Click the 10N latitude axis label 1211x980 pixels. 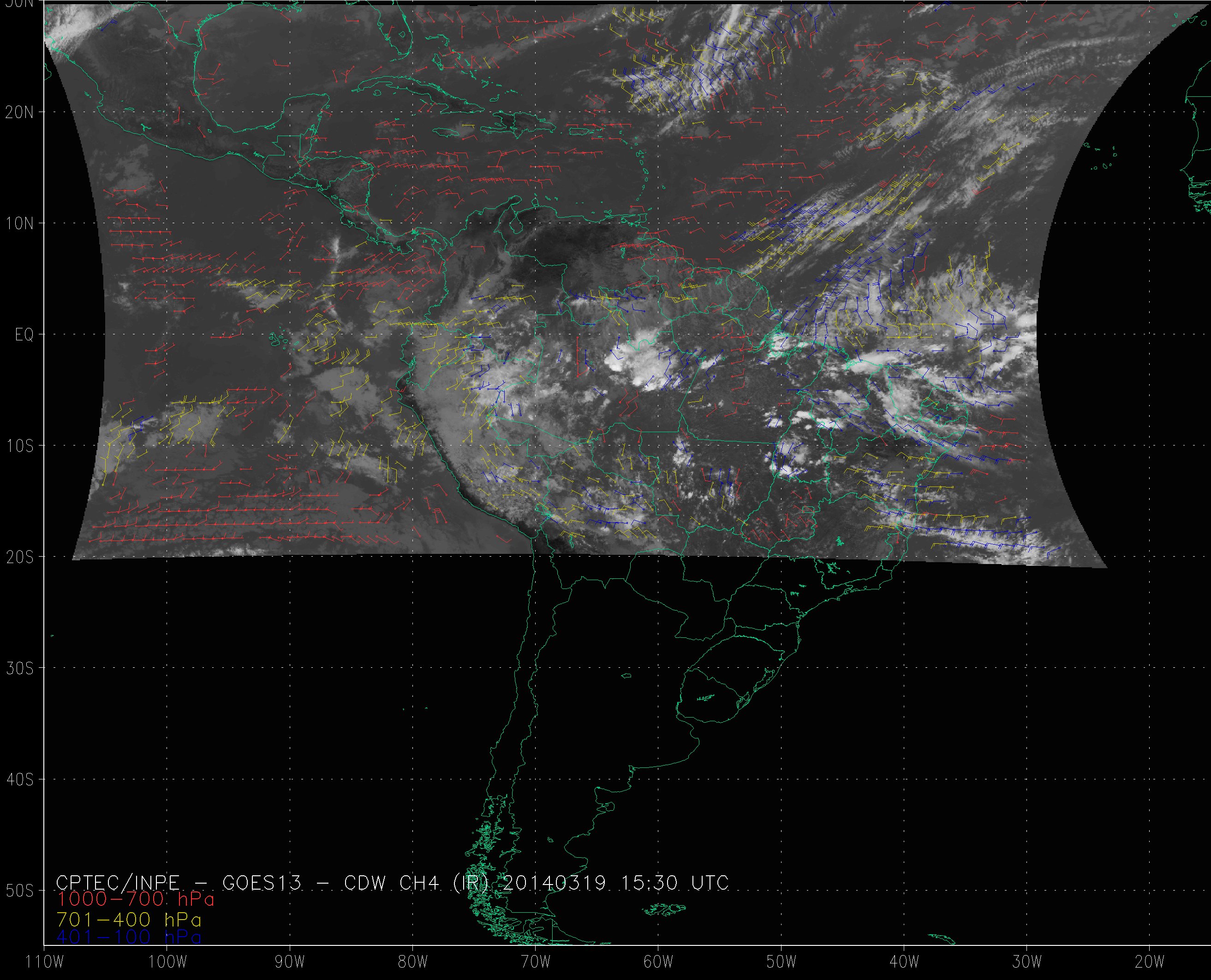click(20, 224)
